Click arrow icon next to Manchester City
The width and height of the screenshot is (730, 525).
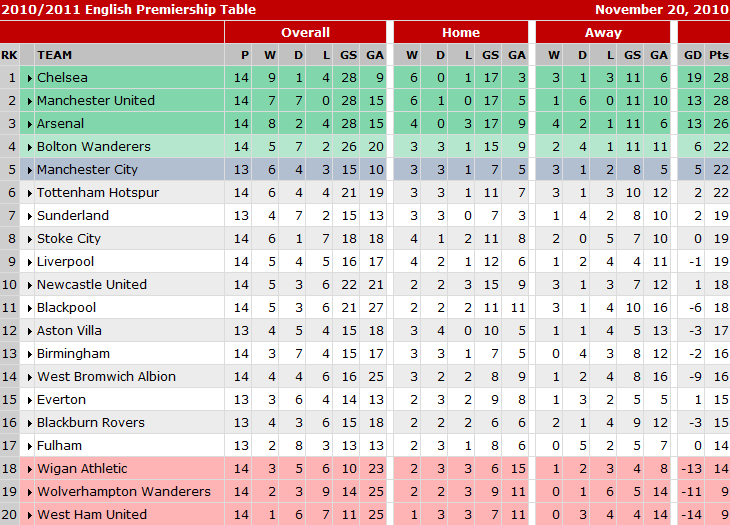pyautogui.click(x=29, y=170)
